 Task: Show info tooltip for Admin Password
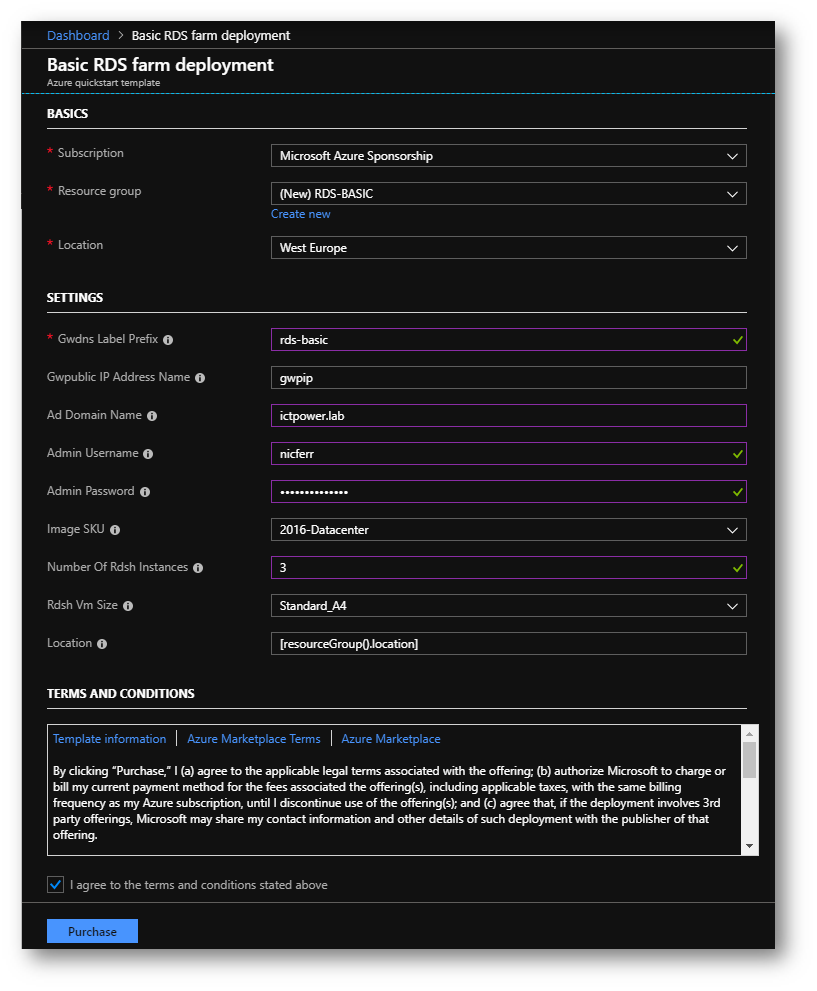145,492
